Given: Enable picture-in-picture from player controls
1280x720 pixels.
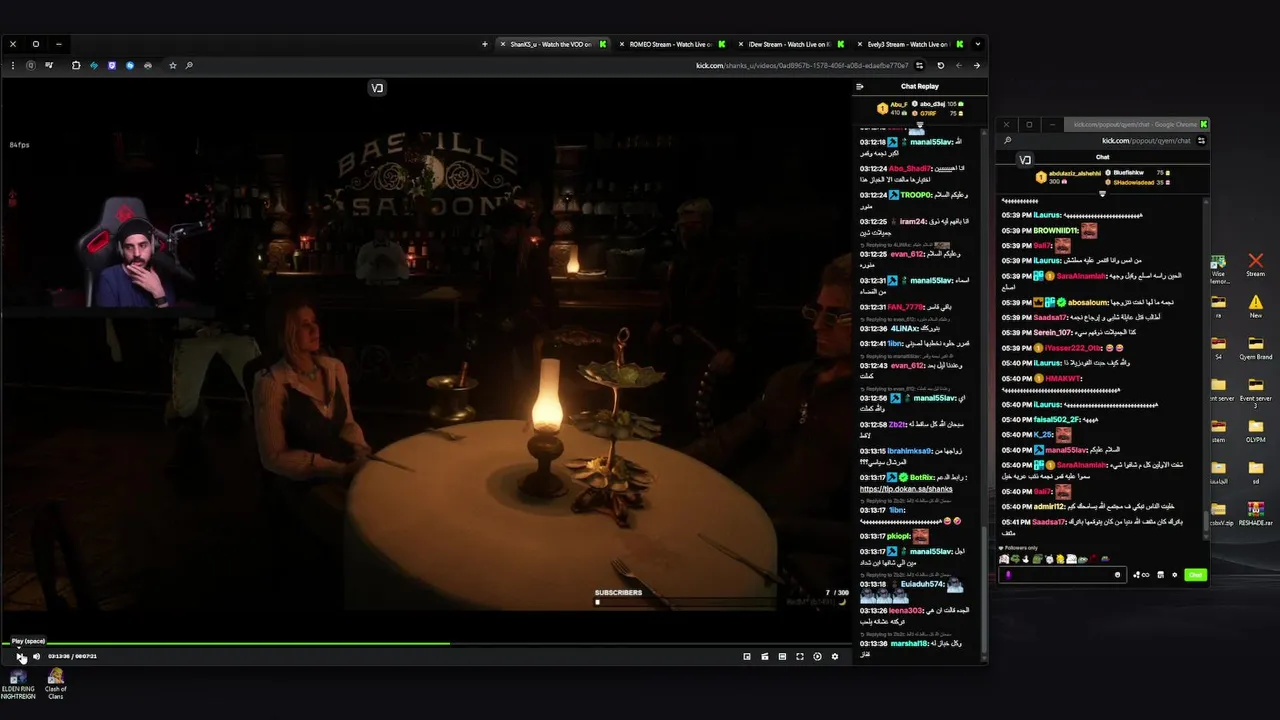Looking at the screenshot, I should 747,656.
